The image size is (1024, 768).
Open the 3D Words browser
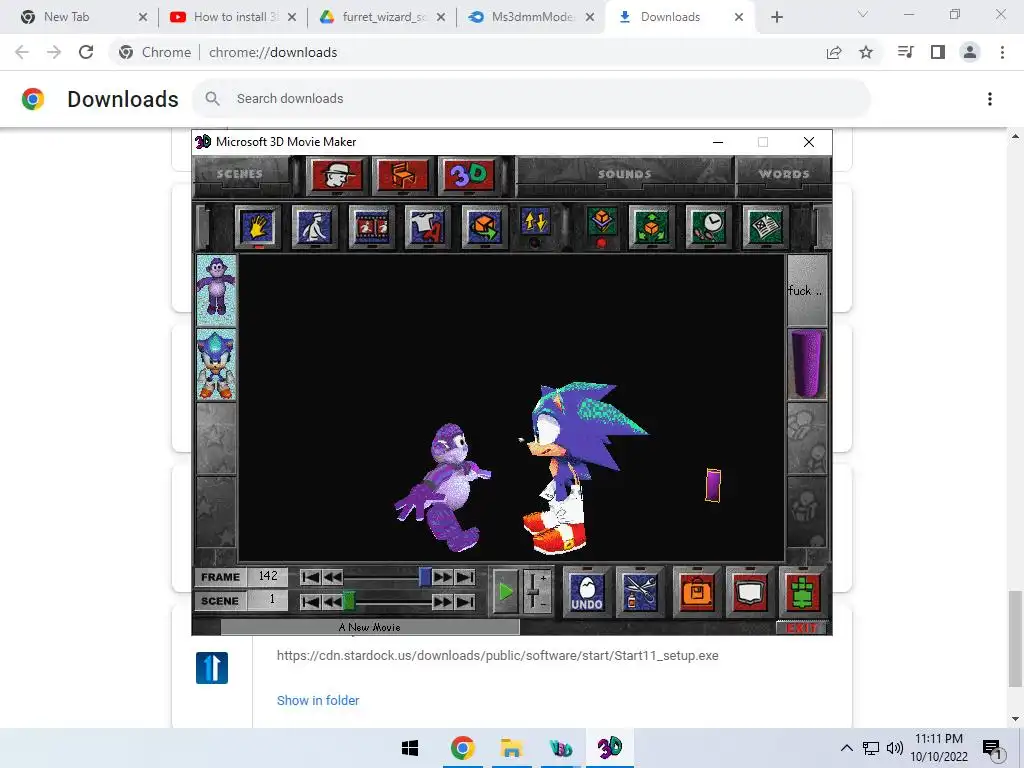(x=468, y=175)
